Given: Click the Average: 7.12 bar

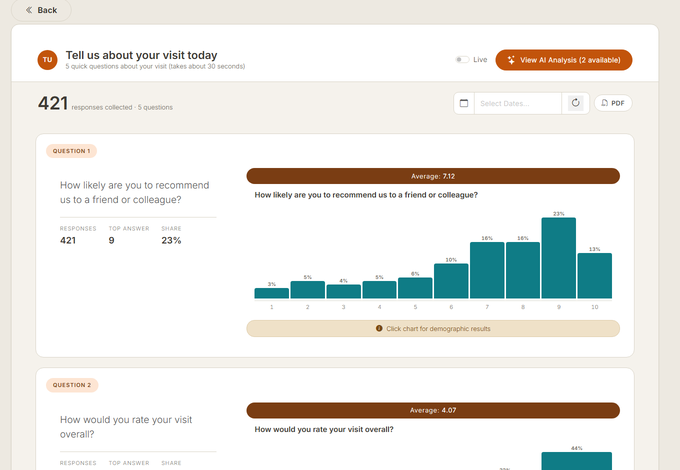Looking at the screenshot, I should tap(433, 176).
